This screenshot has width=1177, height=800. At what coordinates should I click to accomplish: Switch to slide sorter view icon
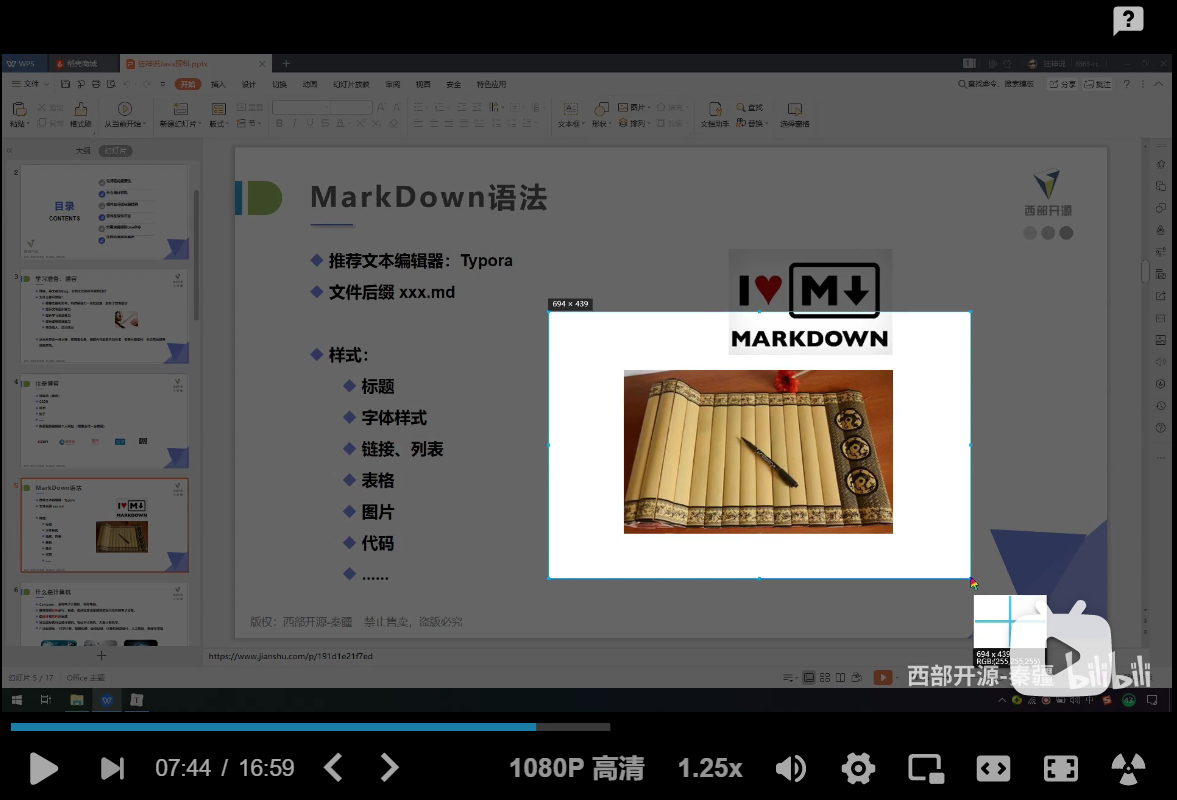[825, 678]
